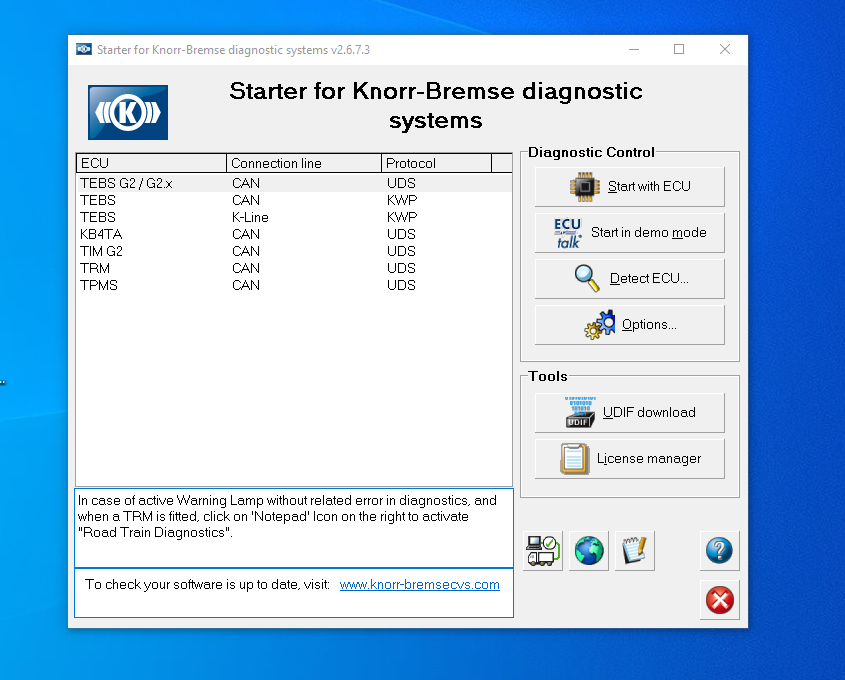This screenshot has height=680, width=845.
Task: Maximize the Starter window
Action: point(679,50)
